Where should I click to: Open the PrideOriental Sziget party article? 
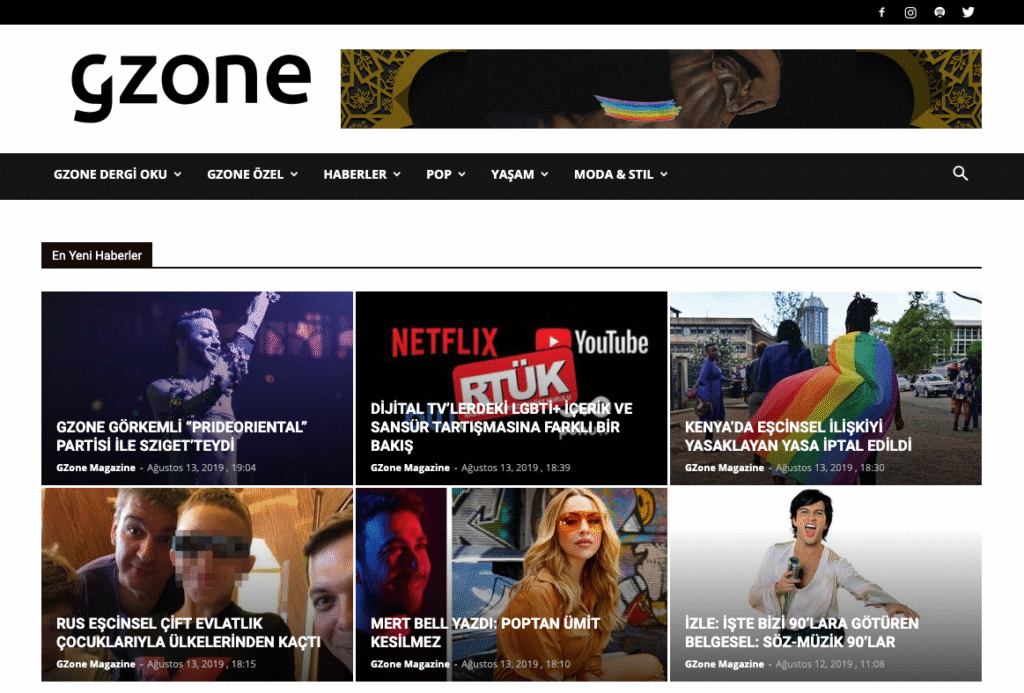pyautogui.click(x=181, y=436)
